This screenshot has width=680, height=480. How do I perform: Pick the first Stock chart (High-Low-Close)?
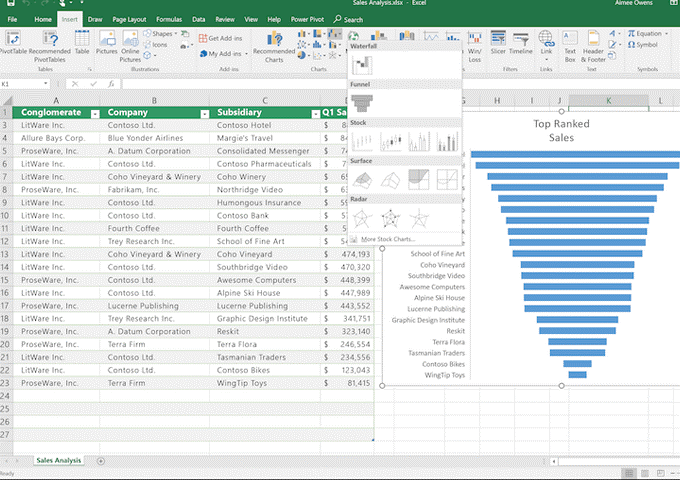tap(364, 141)
